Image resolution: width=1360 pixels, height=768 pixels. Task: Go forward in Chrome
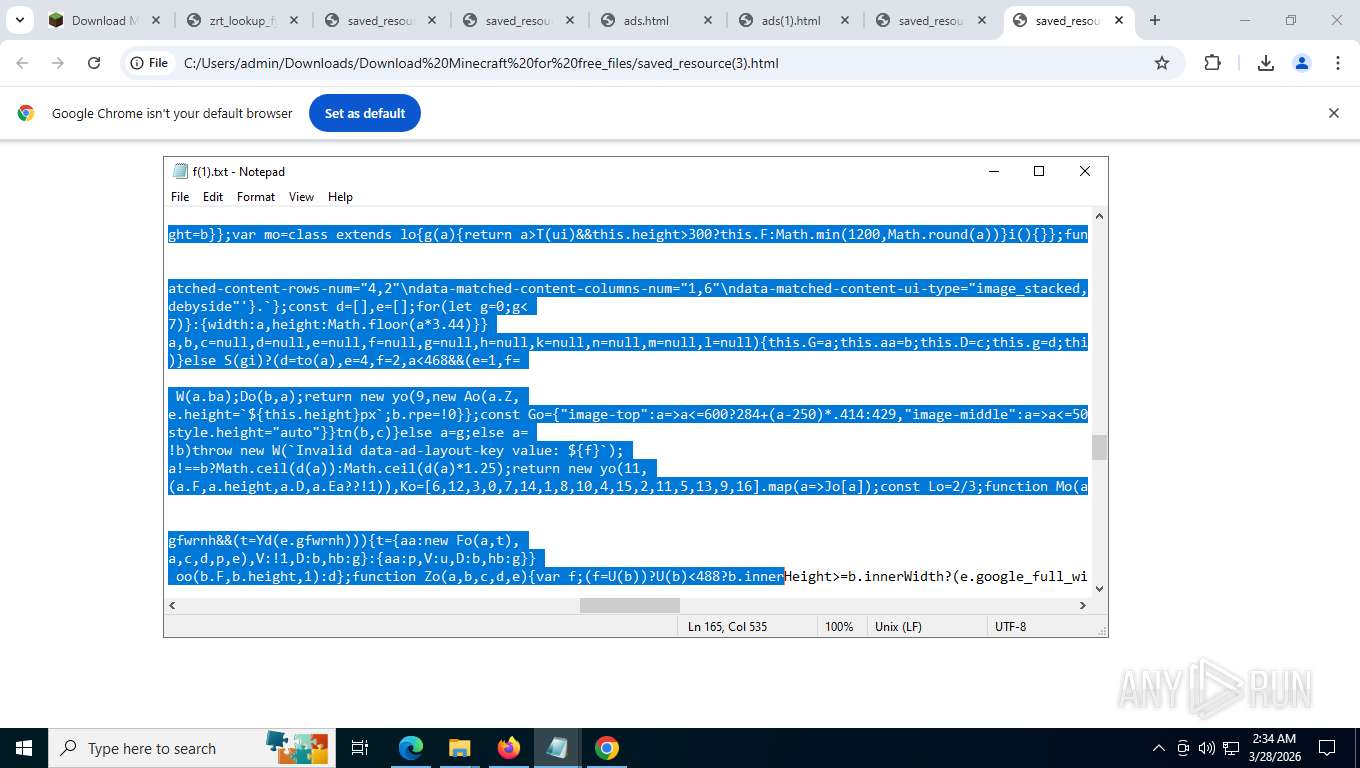pyautogui.click(x=58, y=63)
